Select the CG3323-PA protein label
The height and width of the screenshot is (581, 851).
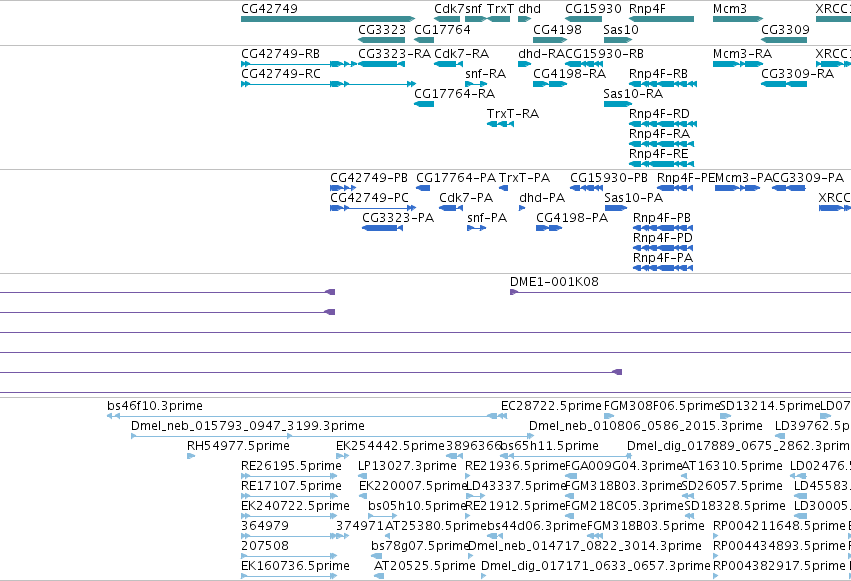pos(398,218)
